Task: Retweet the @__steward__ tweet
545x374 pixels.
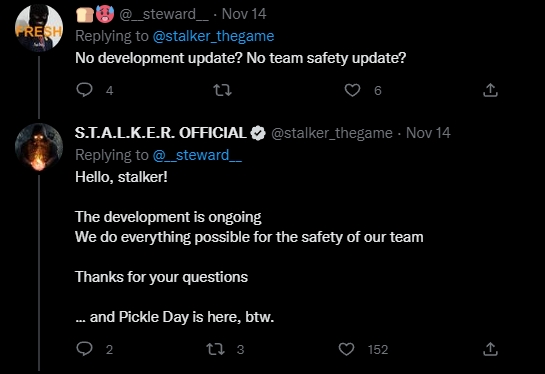Action: coord(222,90)
